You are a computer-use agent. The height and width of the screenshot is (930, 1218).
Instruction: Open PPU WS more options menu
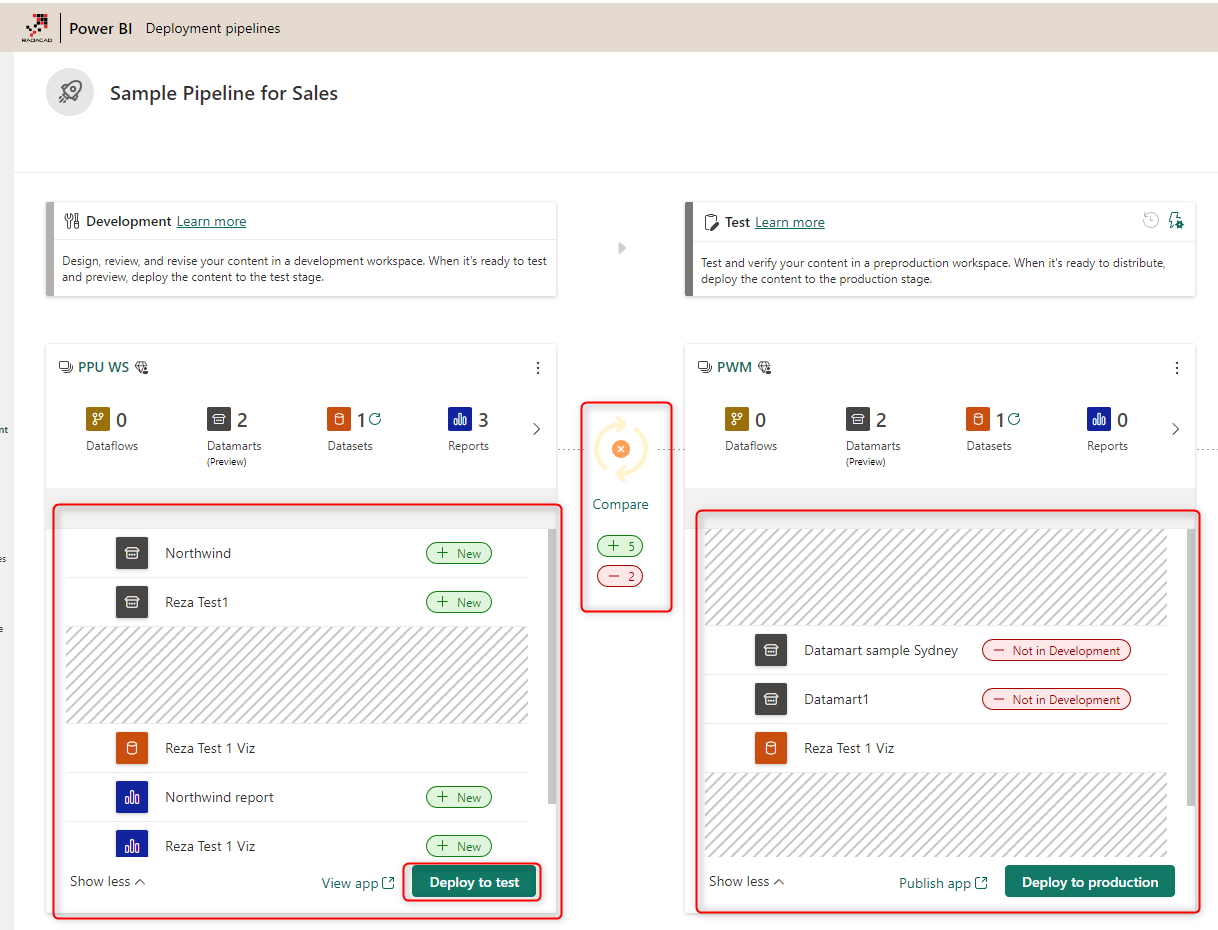point(538,368)
